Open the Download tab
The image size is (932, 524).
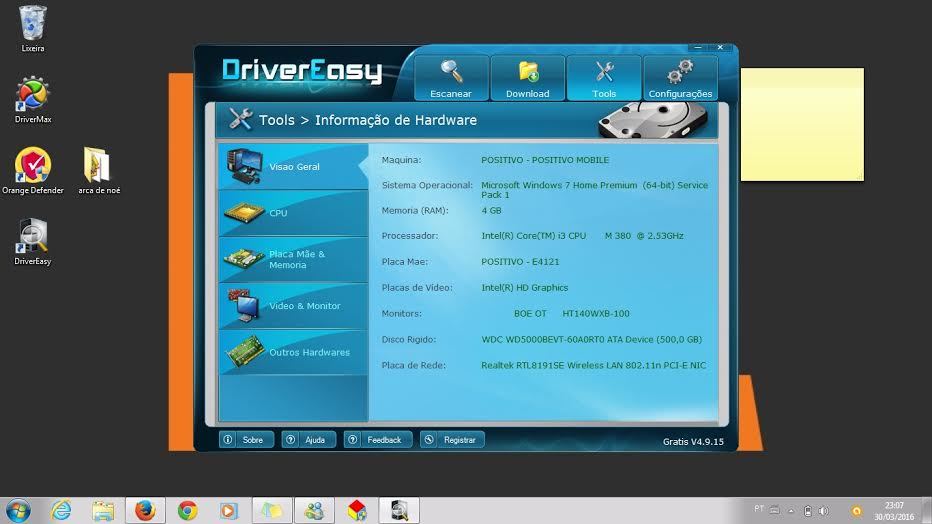[x=527, y=78]
